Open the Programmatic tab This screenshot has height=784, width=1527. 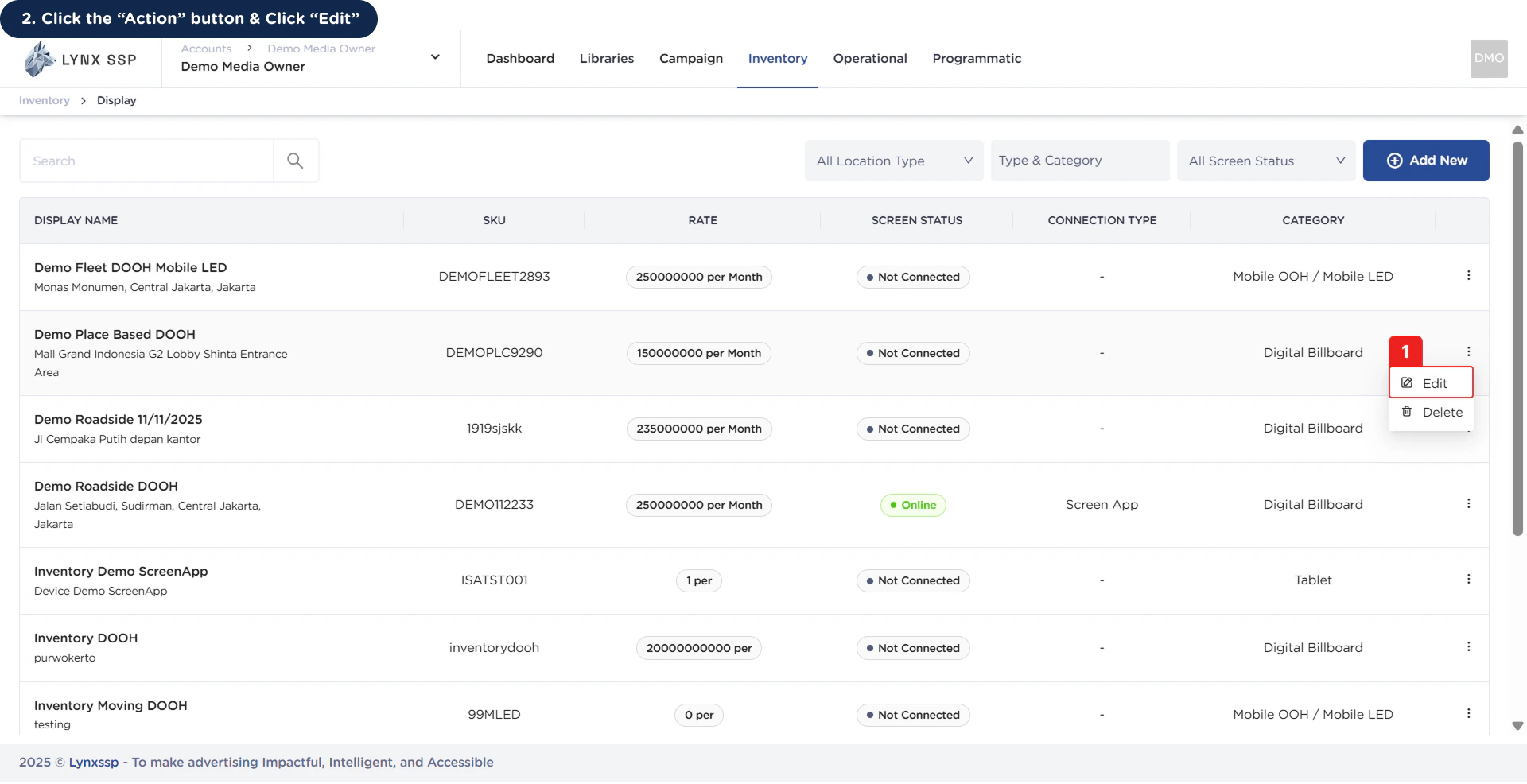pyautogui.click(x=977, y=58)
